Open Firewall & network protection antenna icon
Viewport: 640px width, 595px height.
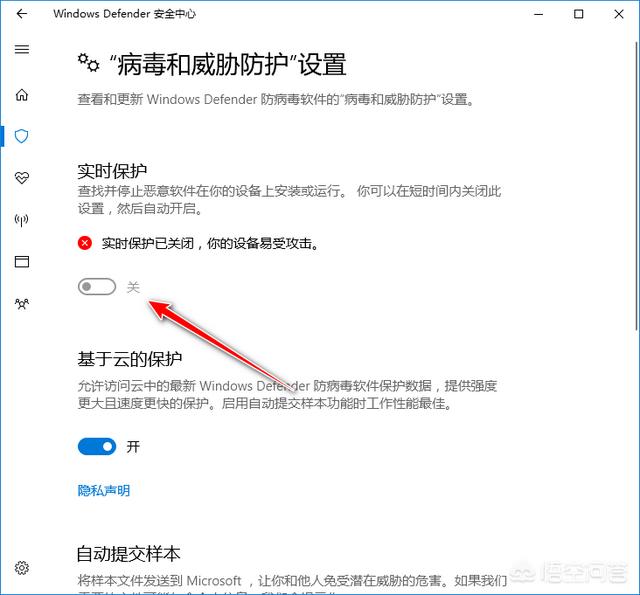(22, 220)
